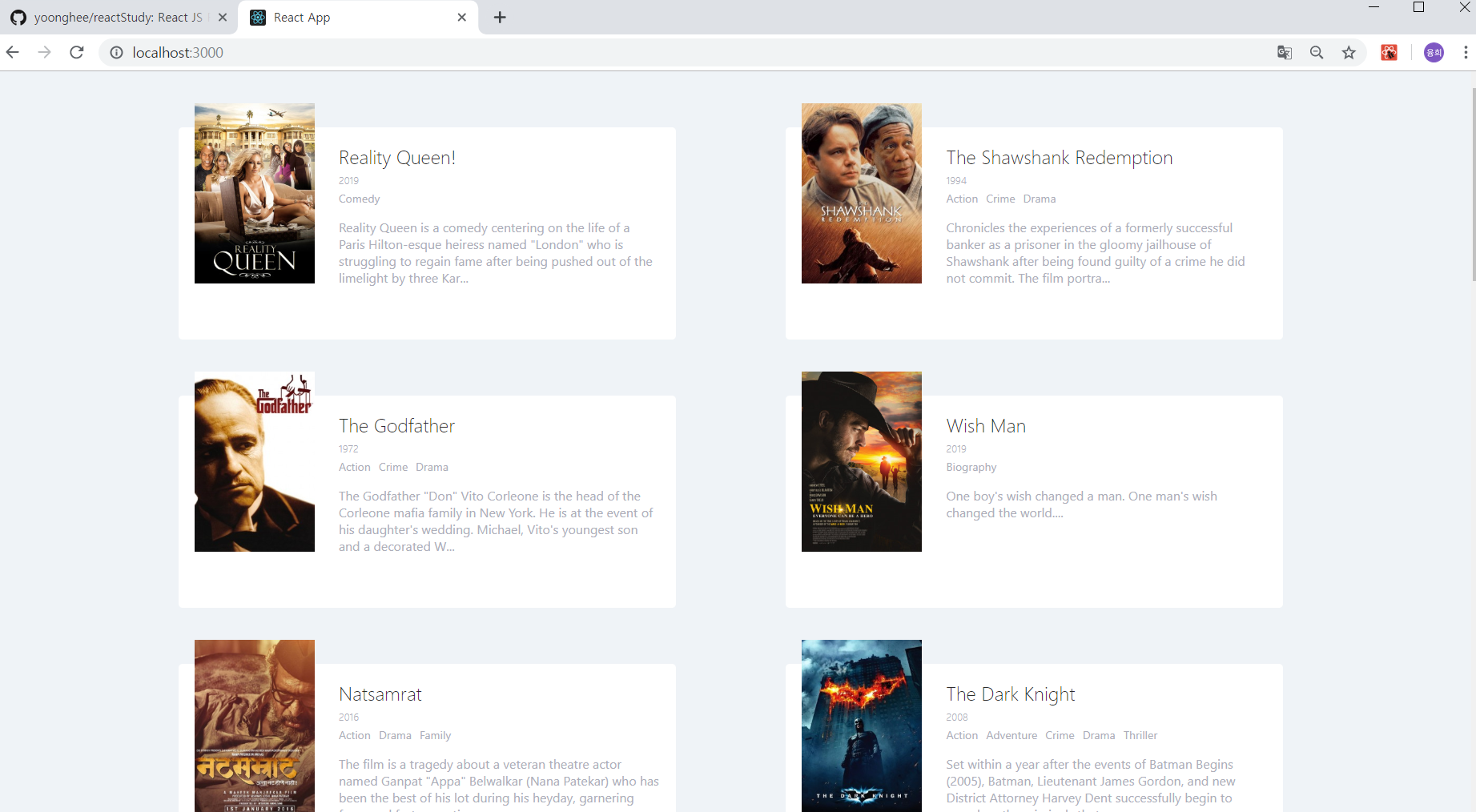Click the year 1994 under Shawshank Redemption
Screen dimensions: 1476x812
click(956, 180)
